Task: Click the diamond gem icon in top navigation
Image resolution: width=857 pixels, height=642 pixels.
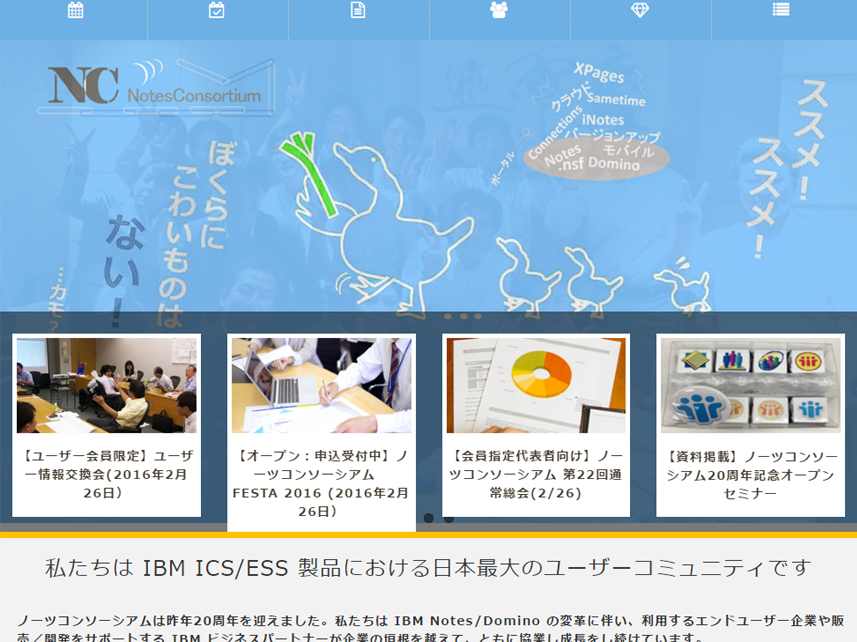Action: click(640, 10)
